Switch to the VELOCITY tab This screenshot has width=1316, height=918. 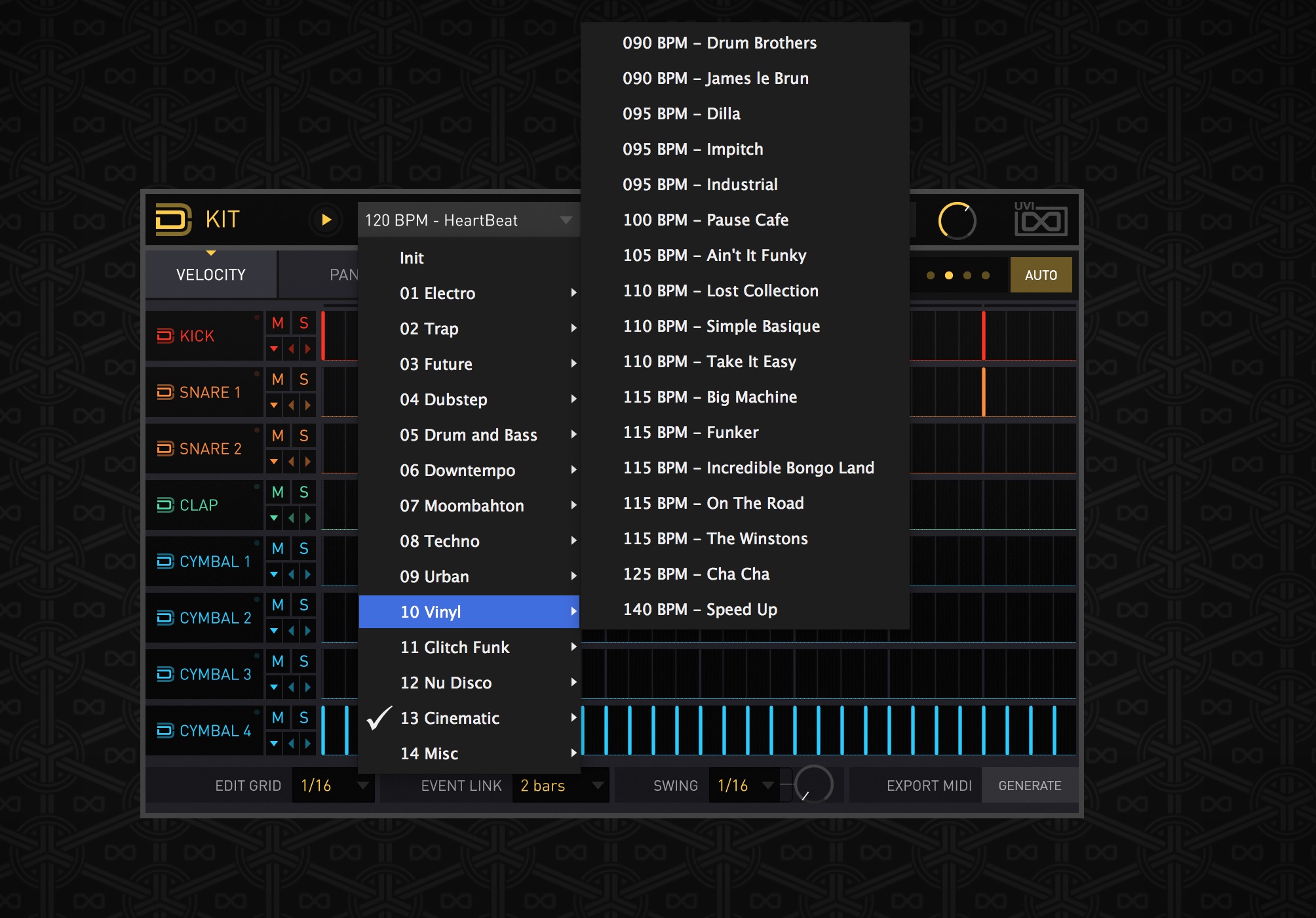211,275
